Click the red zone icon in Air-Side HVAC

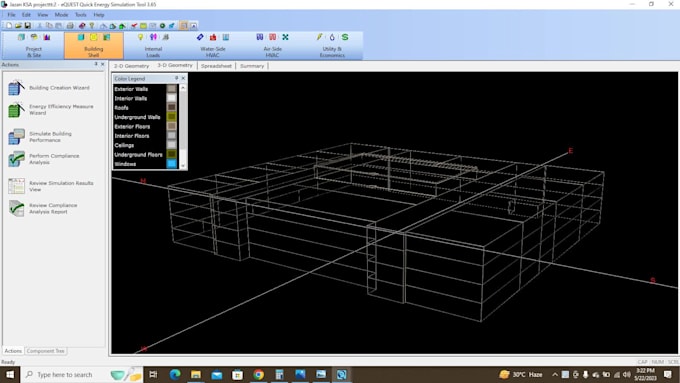click(272, 37)
